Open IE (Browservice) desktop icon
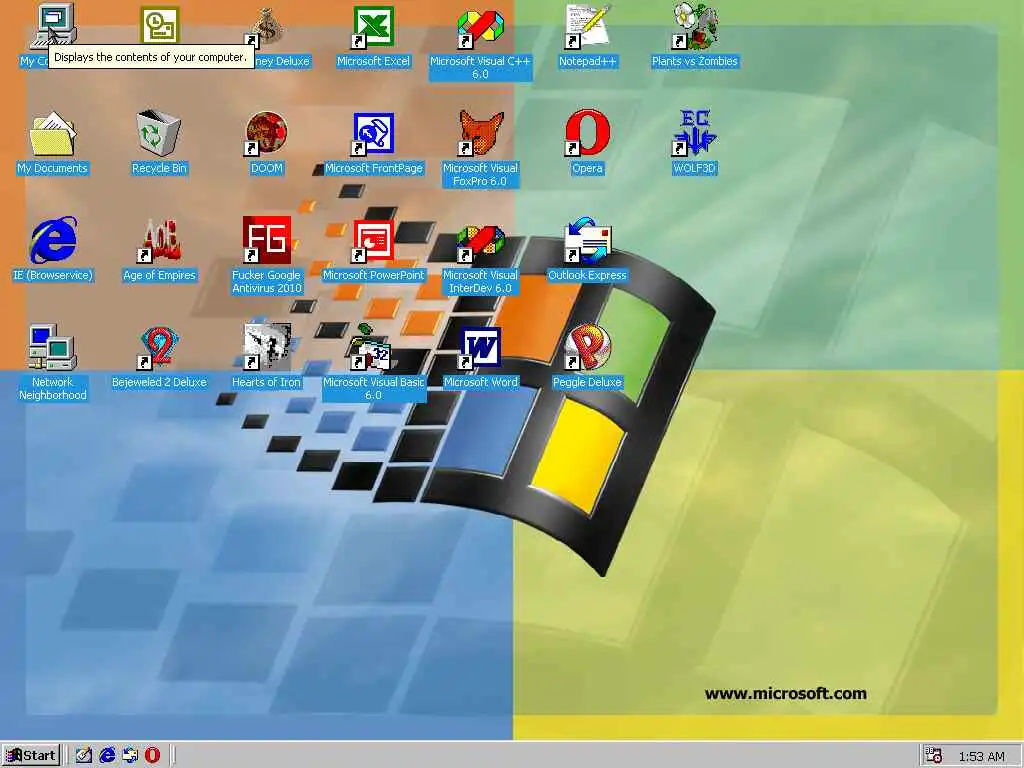The image size is (1024, 768). 52,240
